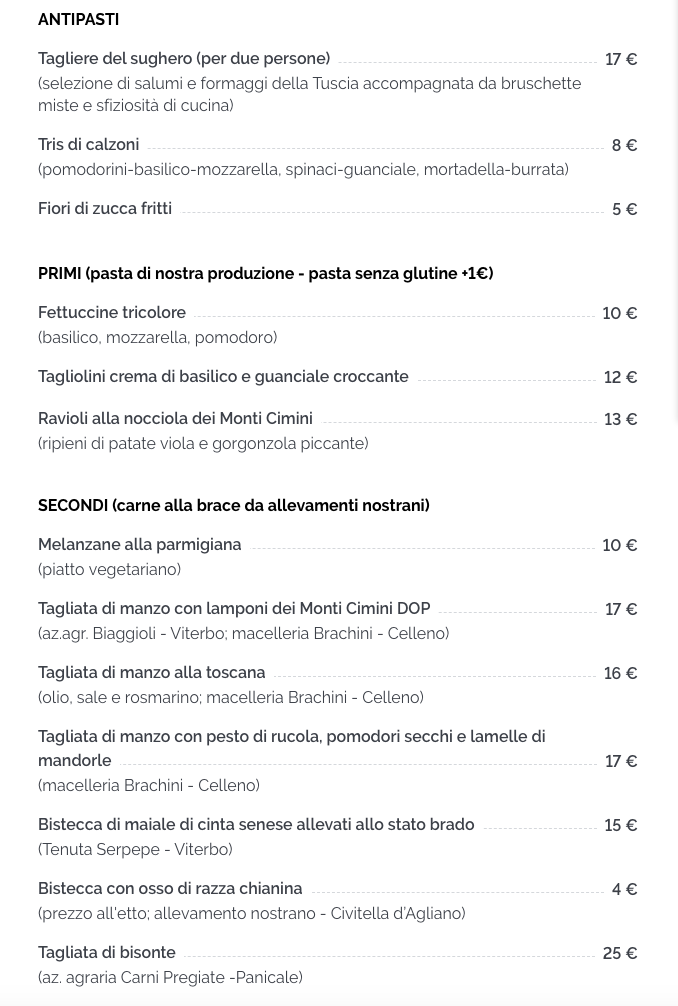Image resolution: width=678 pixels, height=1006 pixels.
Task: Click the ANTIPASTI section heading
Action: [x=78, y=19]
